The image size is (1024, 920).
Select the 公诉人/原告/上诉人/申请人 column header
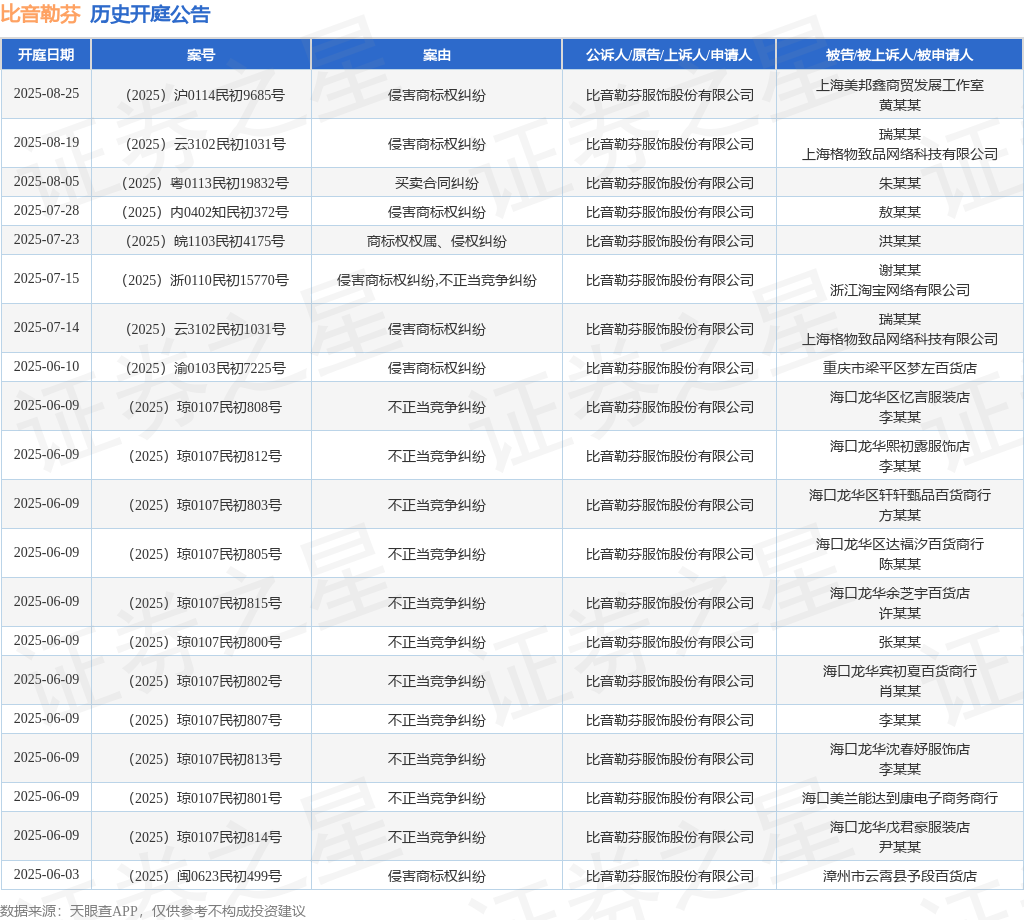coord(669,55)
